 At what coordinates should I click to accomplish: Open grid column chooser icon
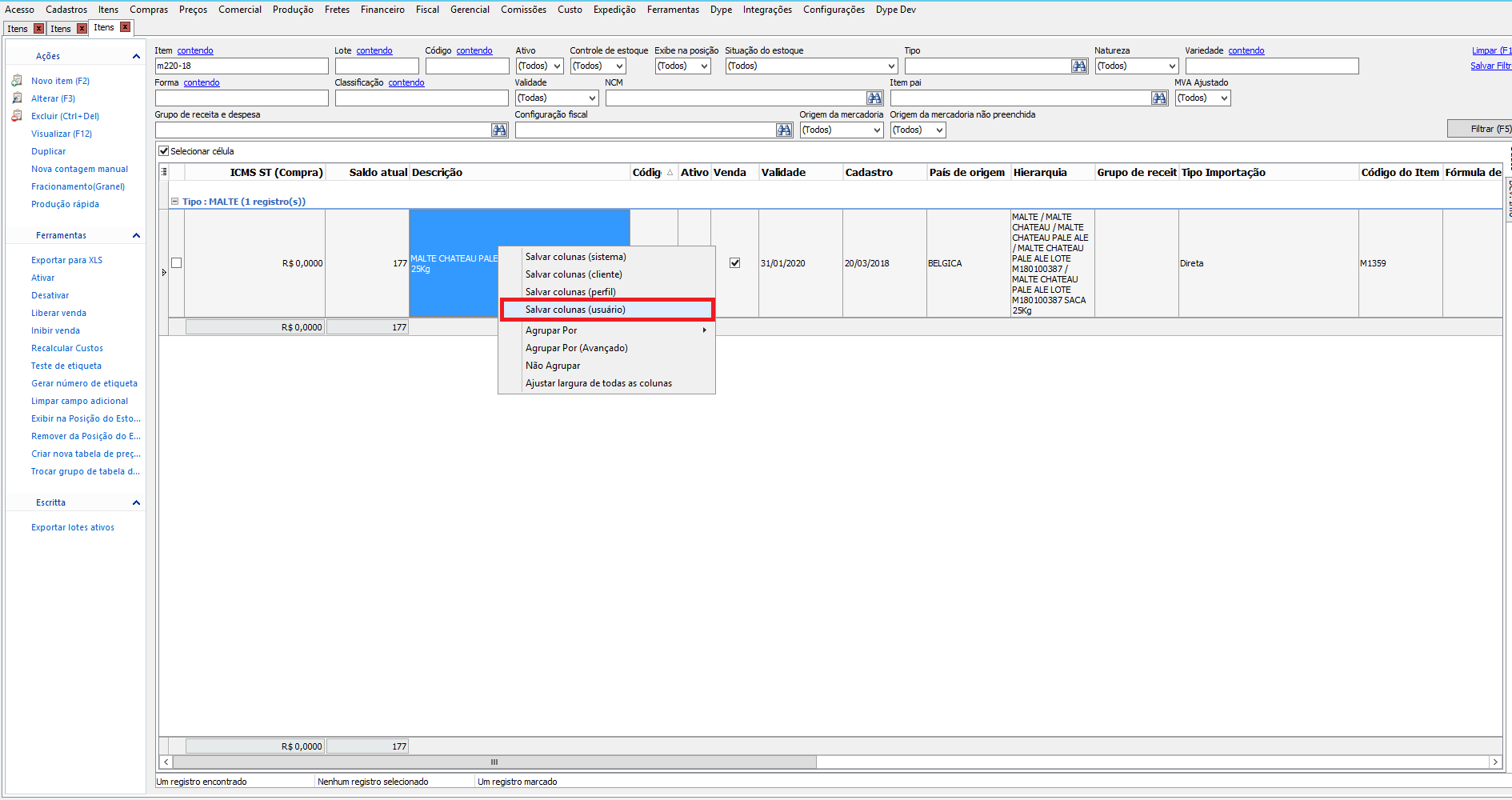tap(164, 172)
